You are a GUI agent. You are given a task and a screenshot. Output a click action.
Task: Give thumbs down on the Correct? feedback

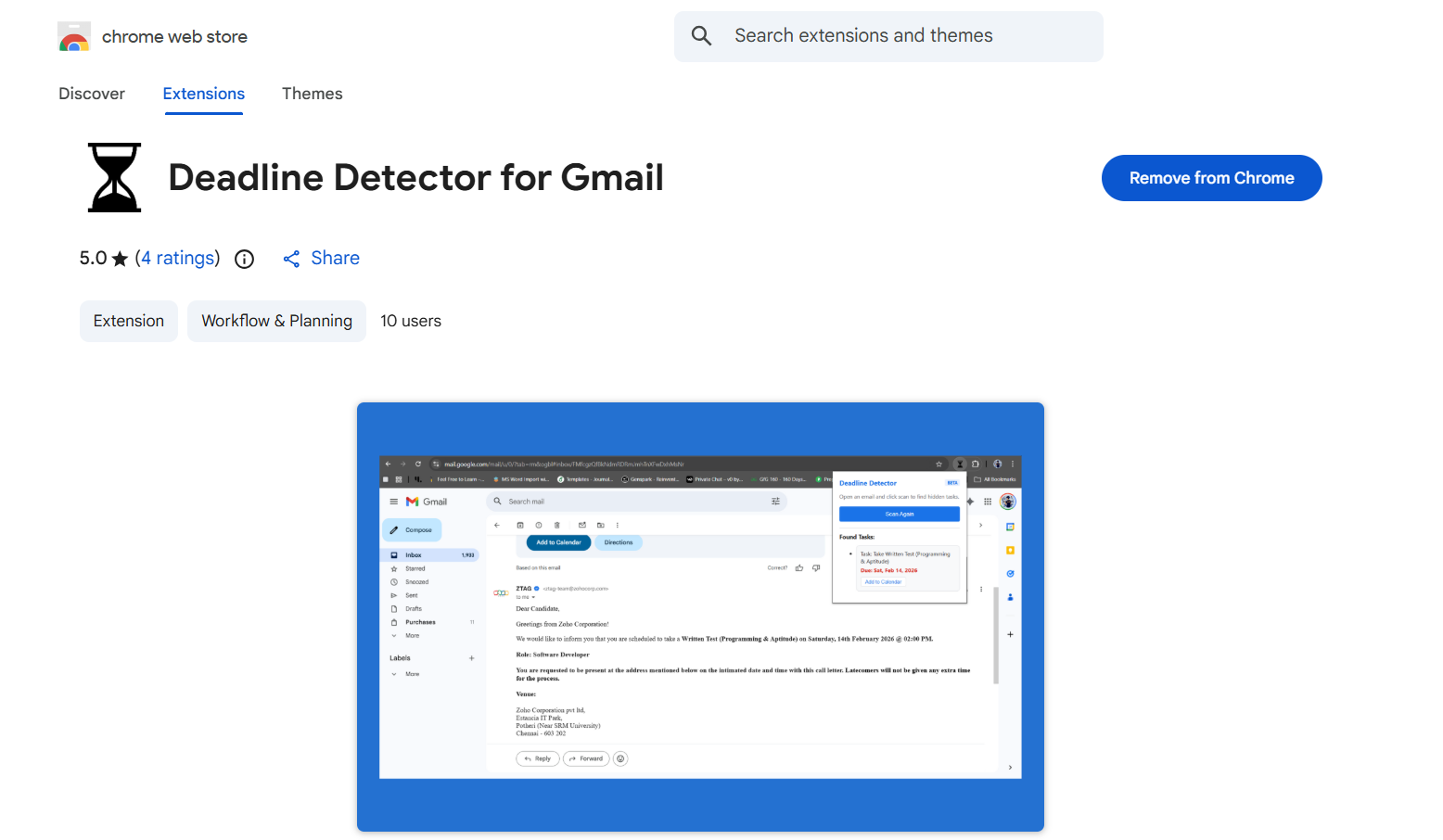coord(815,566)
